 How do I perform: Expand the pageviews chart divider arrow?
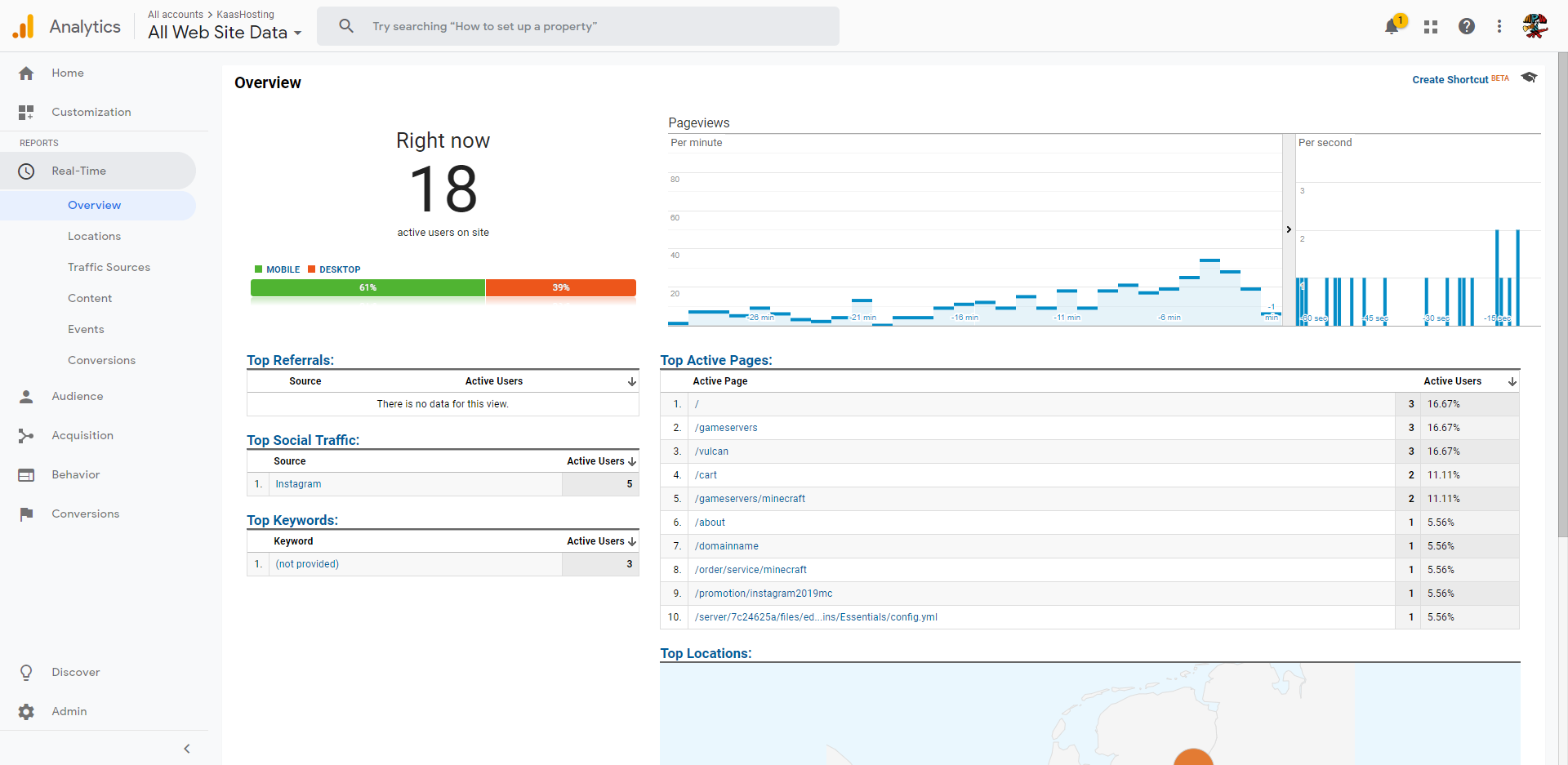click(1289, 229)
